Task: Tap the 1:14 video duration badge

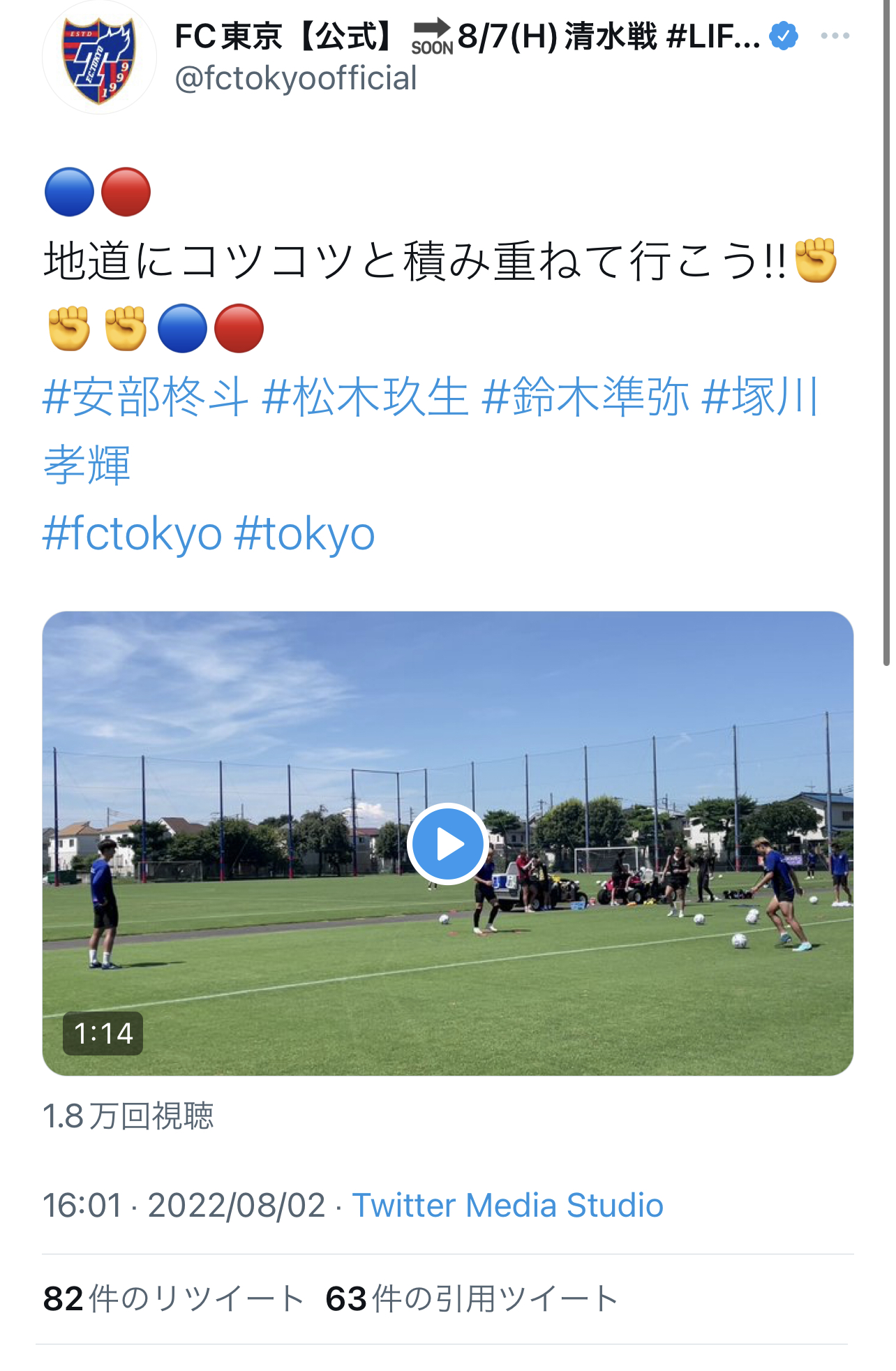Action: [103, 1033]
